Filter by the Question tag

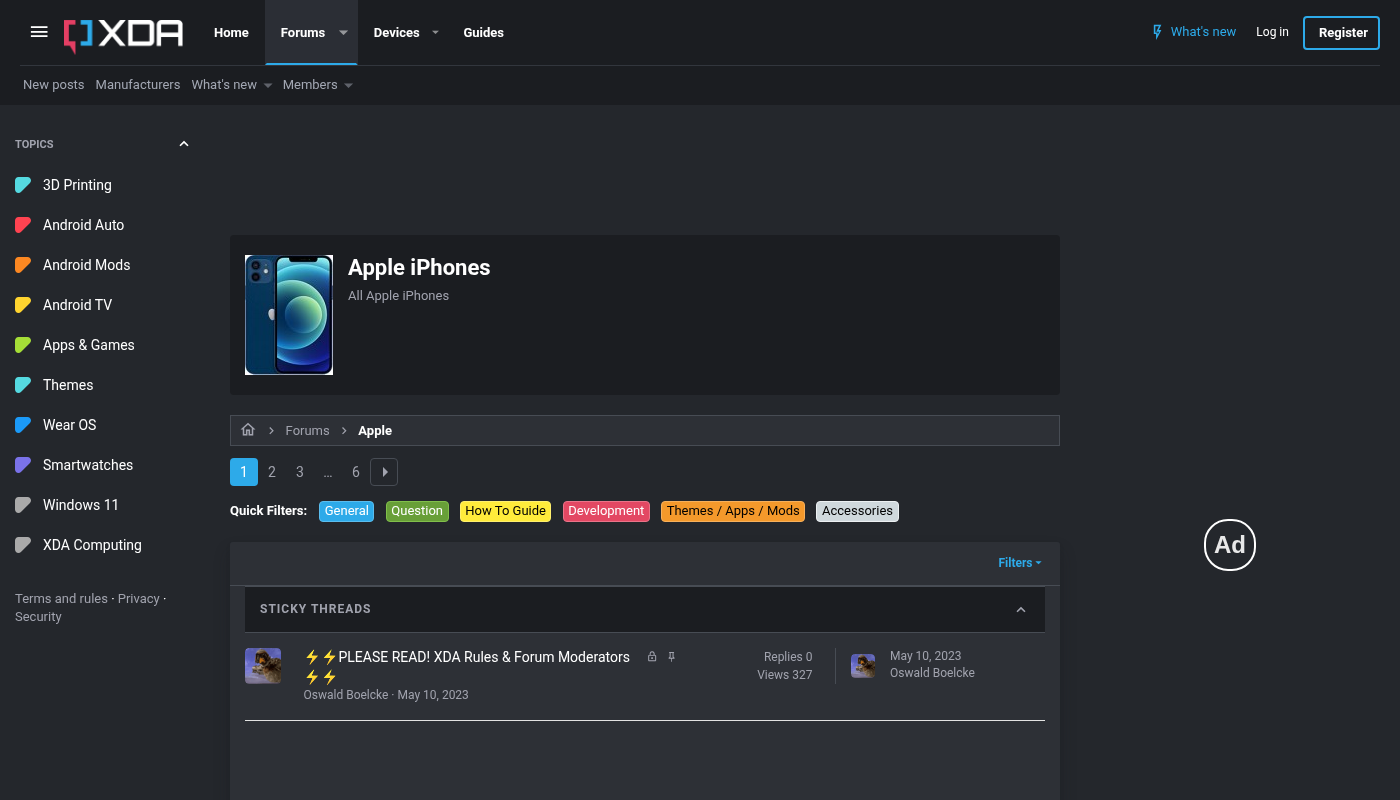417,511
